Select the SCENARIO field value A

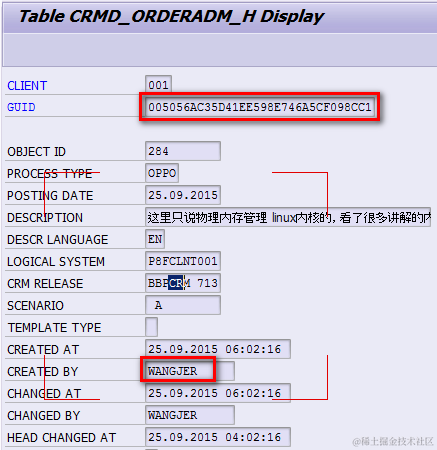(x=183, y=305)
